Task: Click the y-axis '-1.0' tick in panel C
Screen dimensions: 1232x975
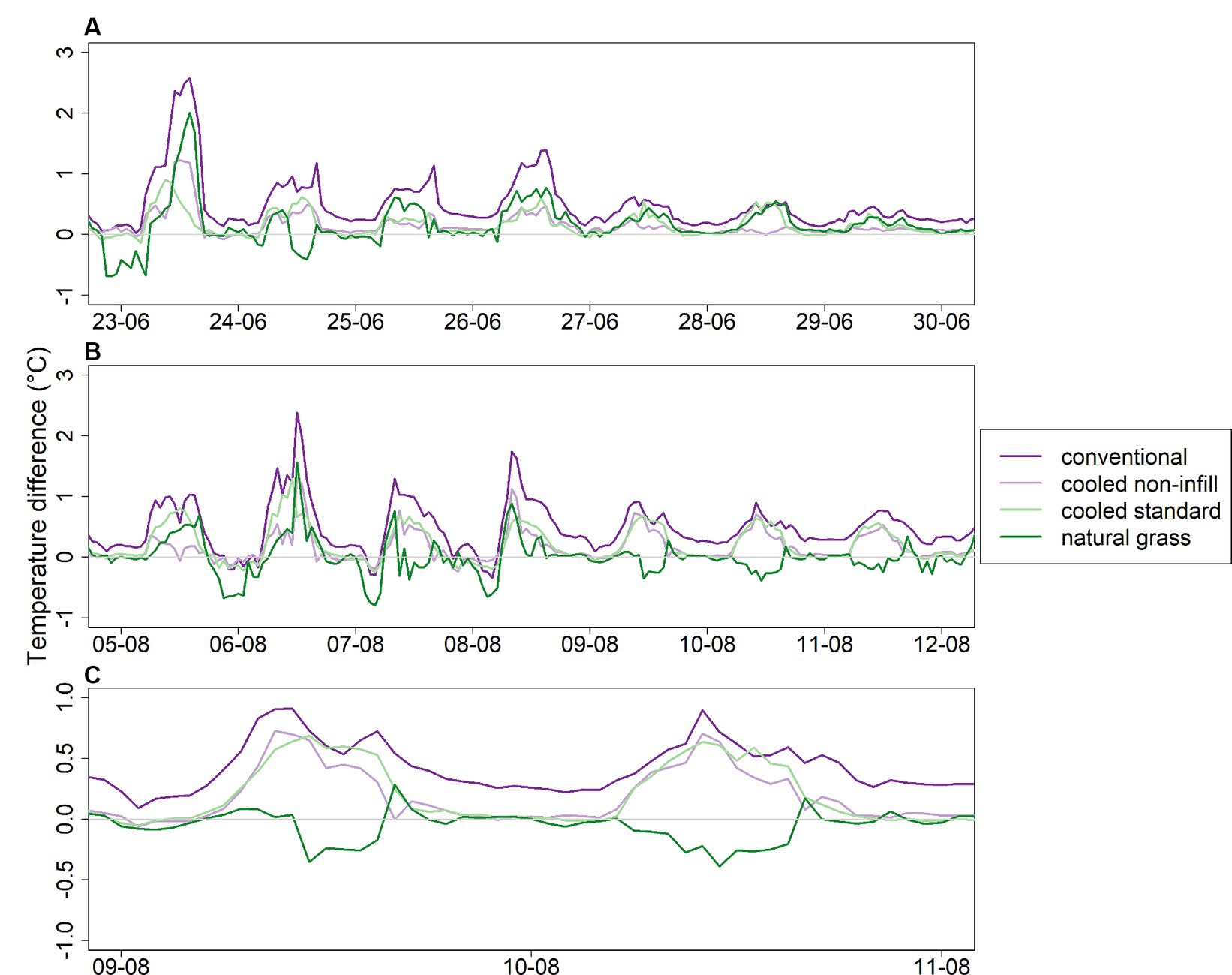Action: pyautogui.click(x=67, y=940)
